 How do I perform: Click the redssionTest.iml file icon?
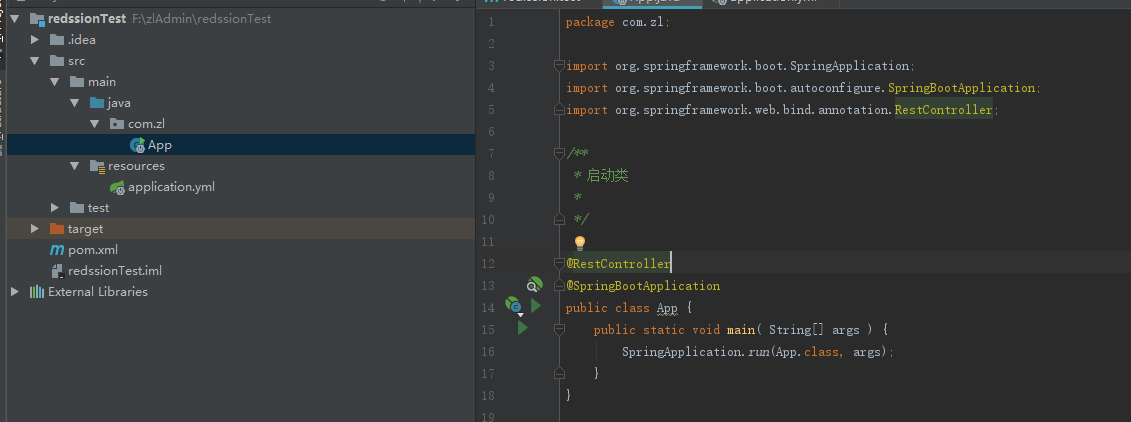point(57,271)
